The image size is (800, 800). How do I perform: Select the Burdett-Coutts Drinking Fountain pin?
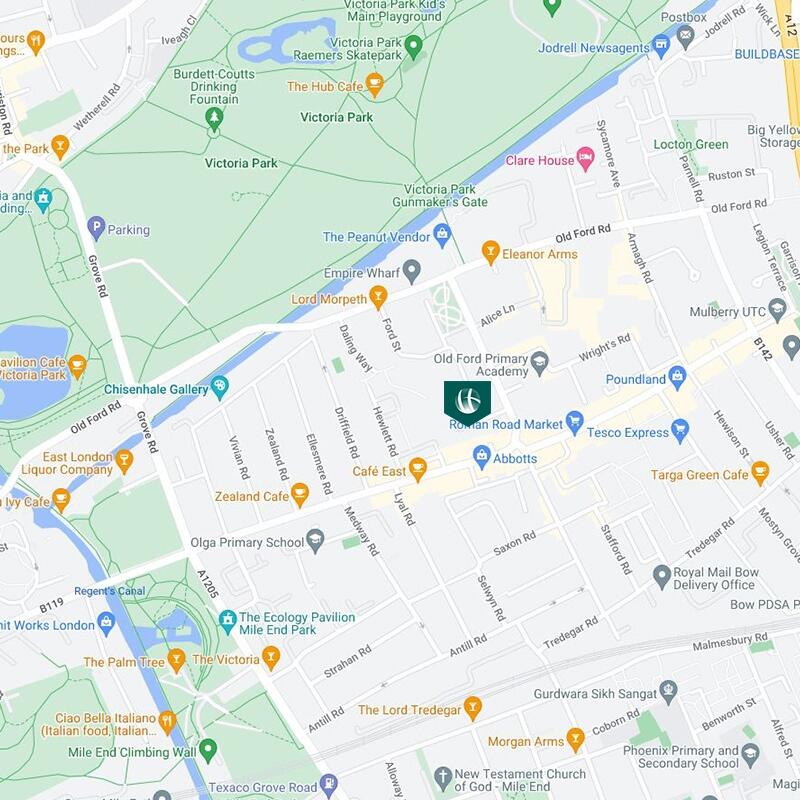[x=214, y=119]
